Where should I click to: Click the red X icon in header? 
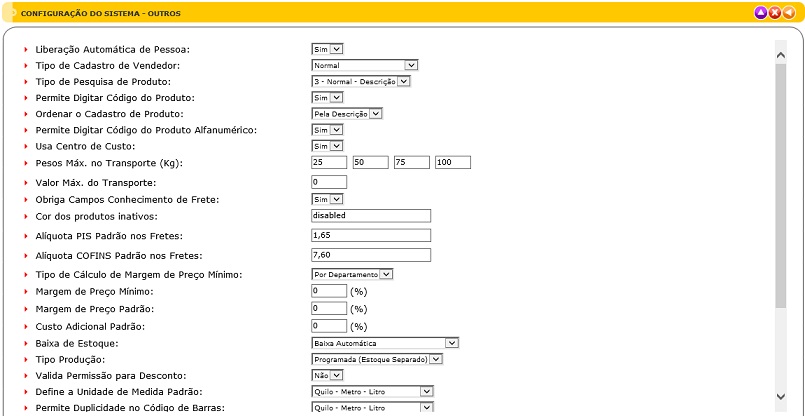775,12
